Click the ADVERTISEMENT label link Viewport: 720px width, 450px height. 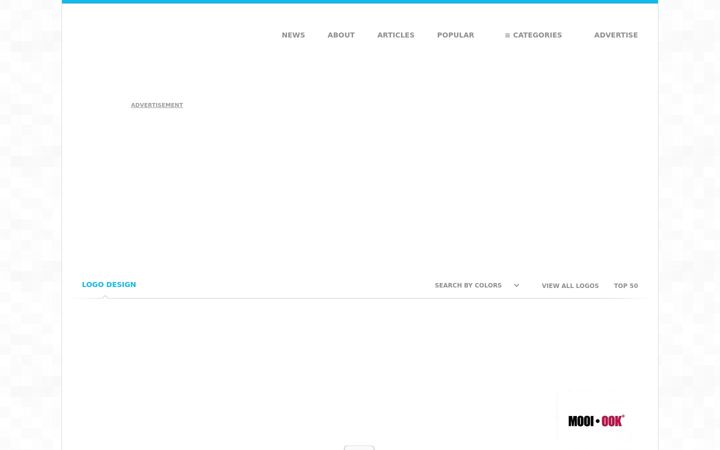(x=157, y=105)
